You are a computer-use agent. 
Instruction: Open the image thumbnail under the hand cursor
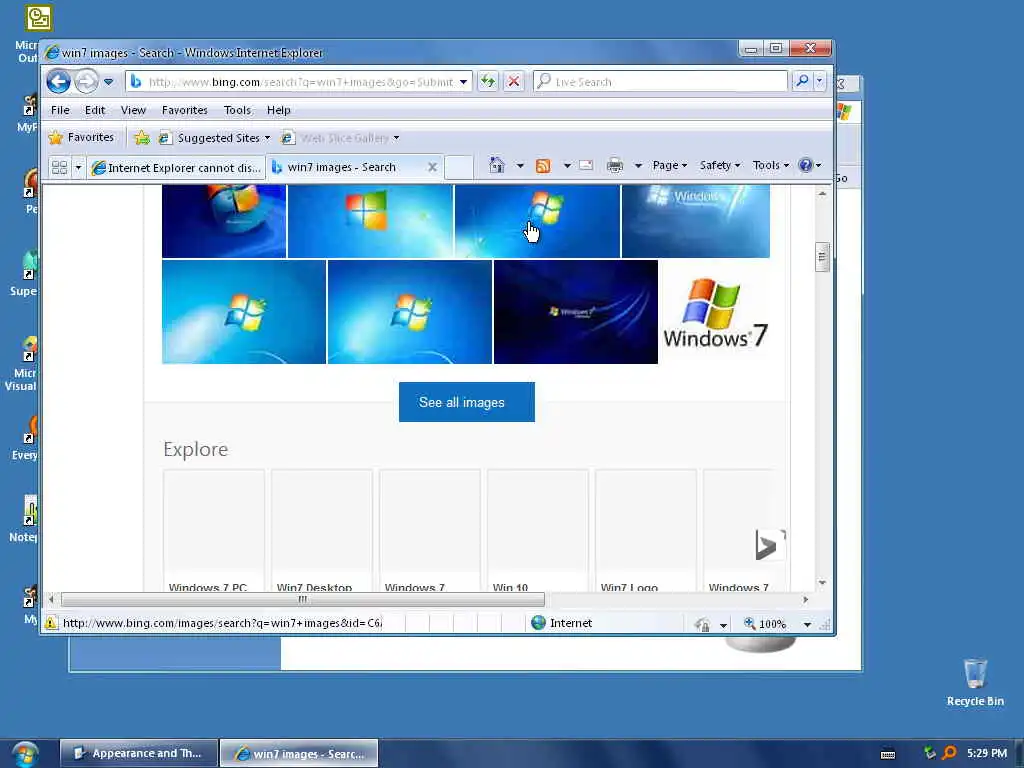[x=537, y=221]
